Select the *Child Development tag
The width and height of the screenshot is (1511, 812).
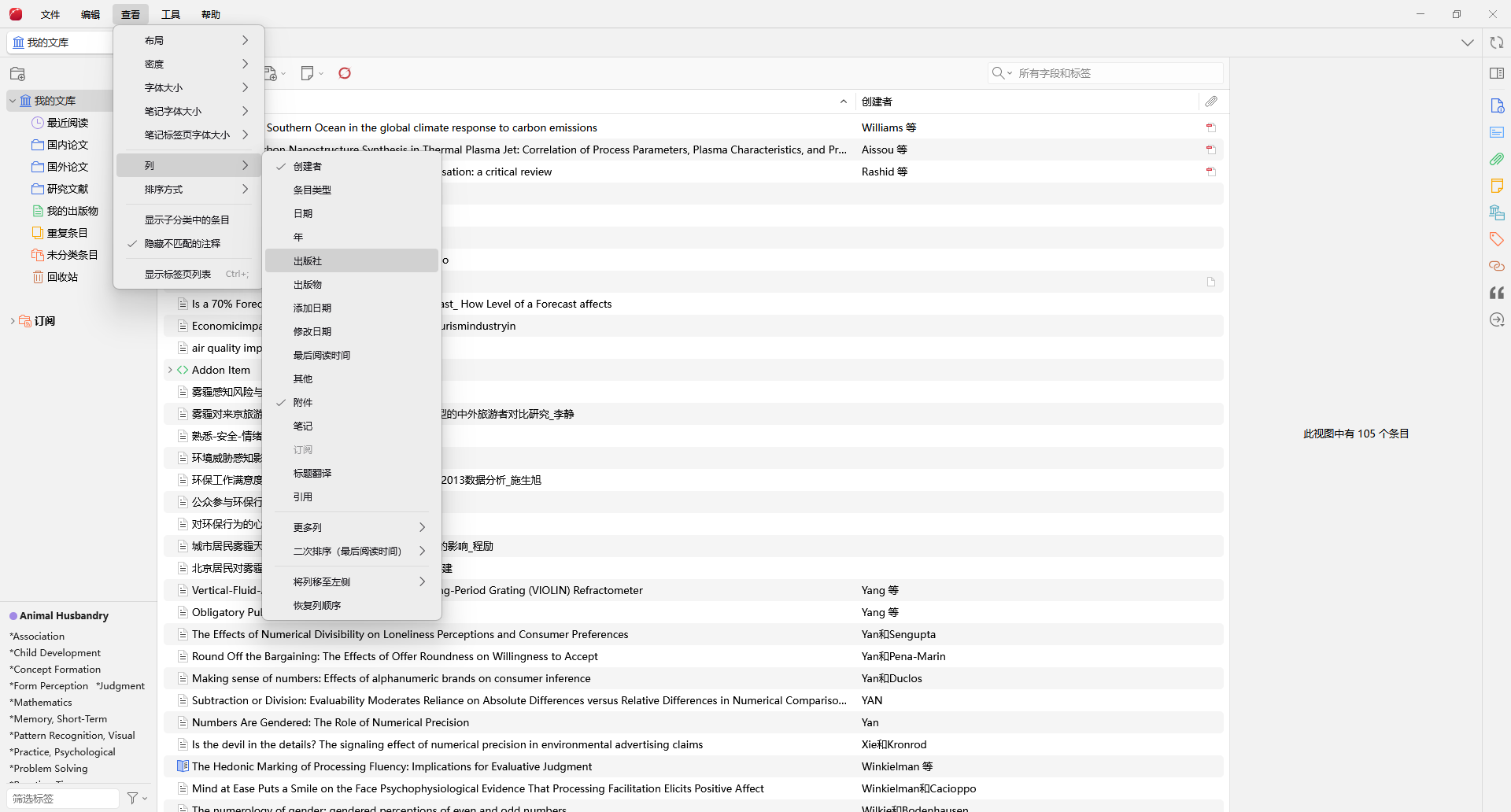(55, 653)
